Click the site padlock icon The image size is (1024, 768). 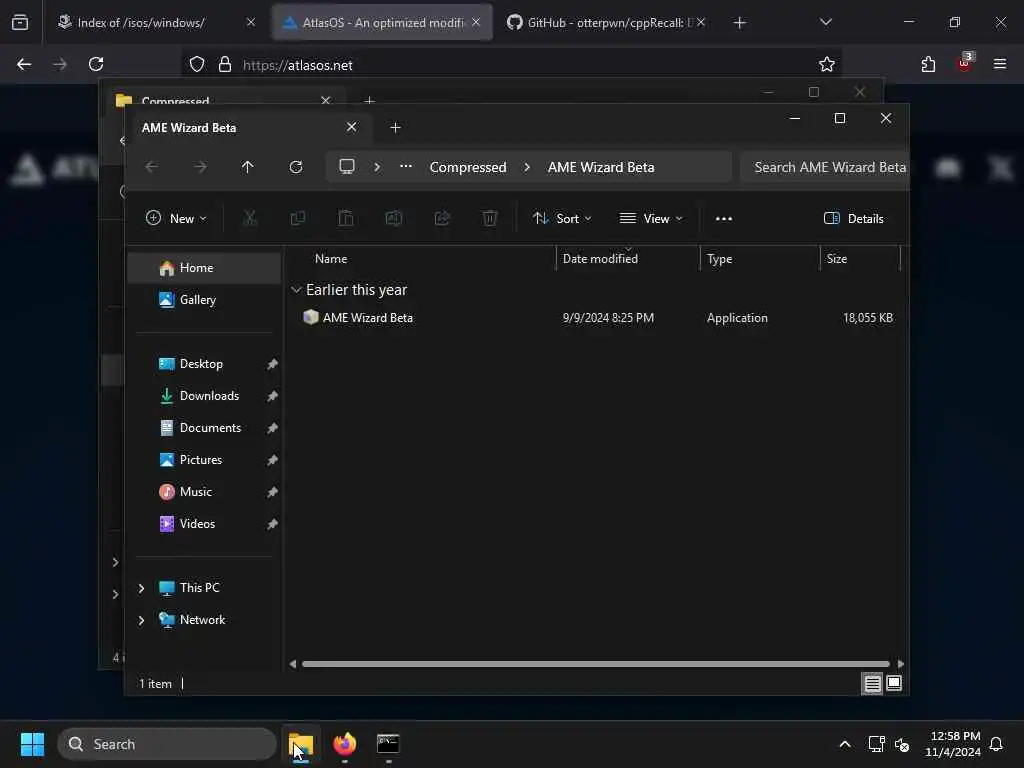point(225,65)
